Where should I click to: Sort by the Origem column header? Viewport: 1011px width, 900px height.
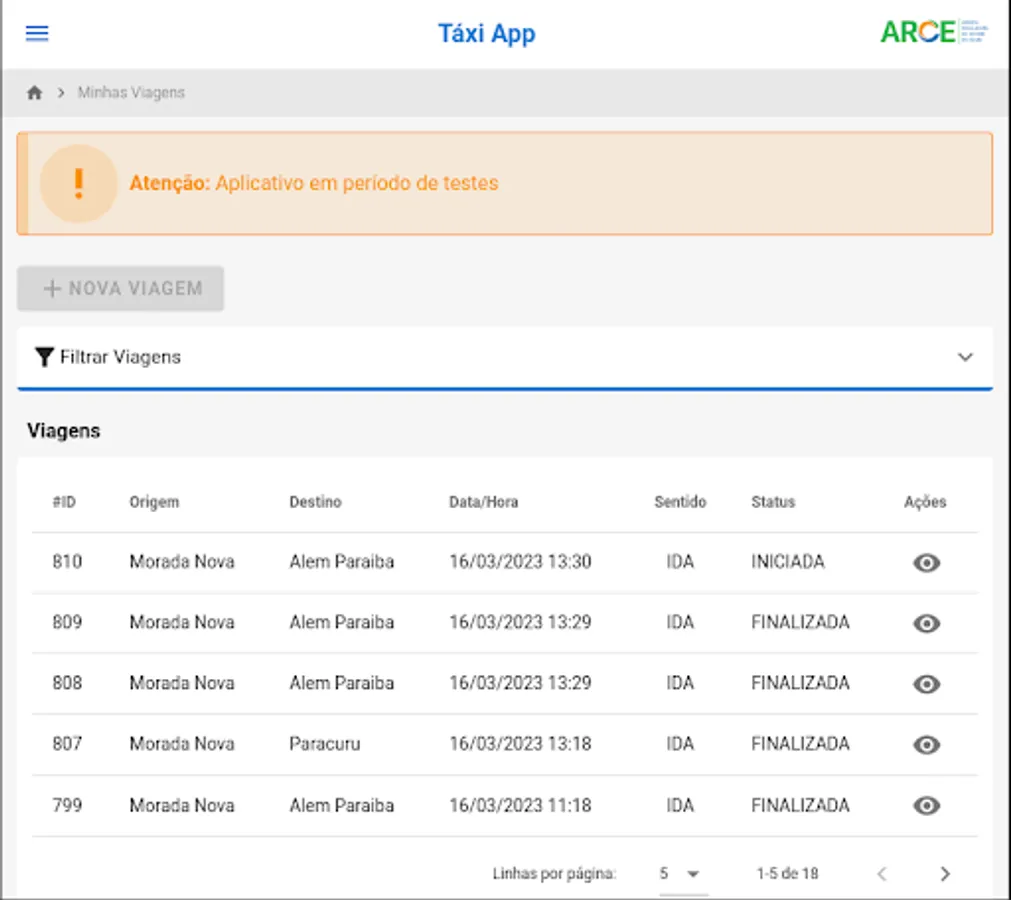[x=154, y=502]
